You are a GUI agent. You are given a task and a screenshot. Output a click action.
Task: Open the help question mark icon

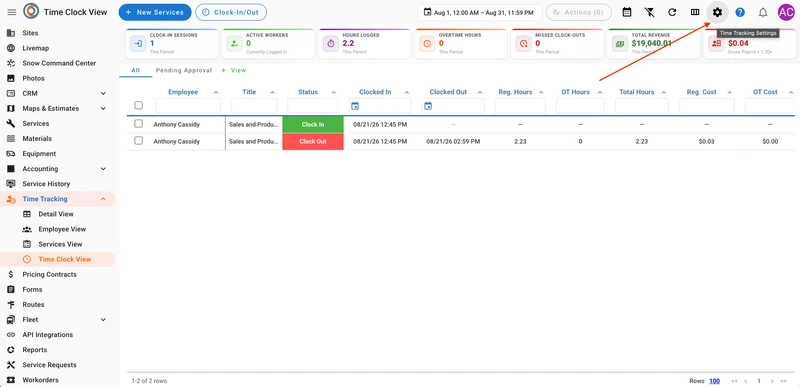pos(740,12)
